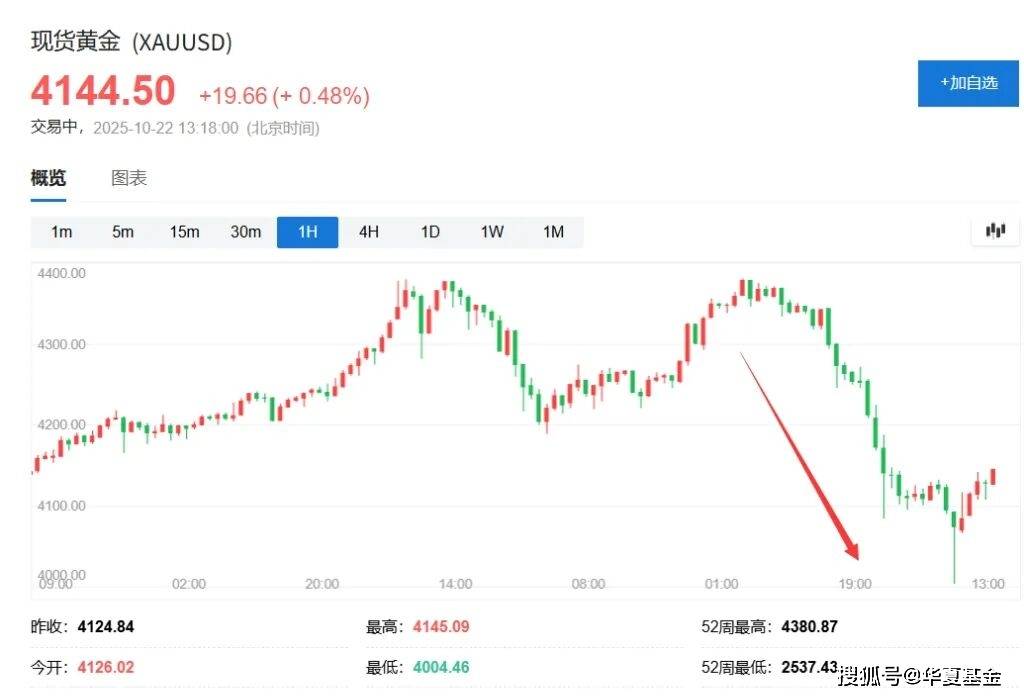The image size is (1024, 698).
Task: Choose the 1W weekly timeframe
Action: (x=492, y=232)
